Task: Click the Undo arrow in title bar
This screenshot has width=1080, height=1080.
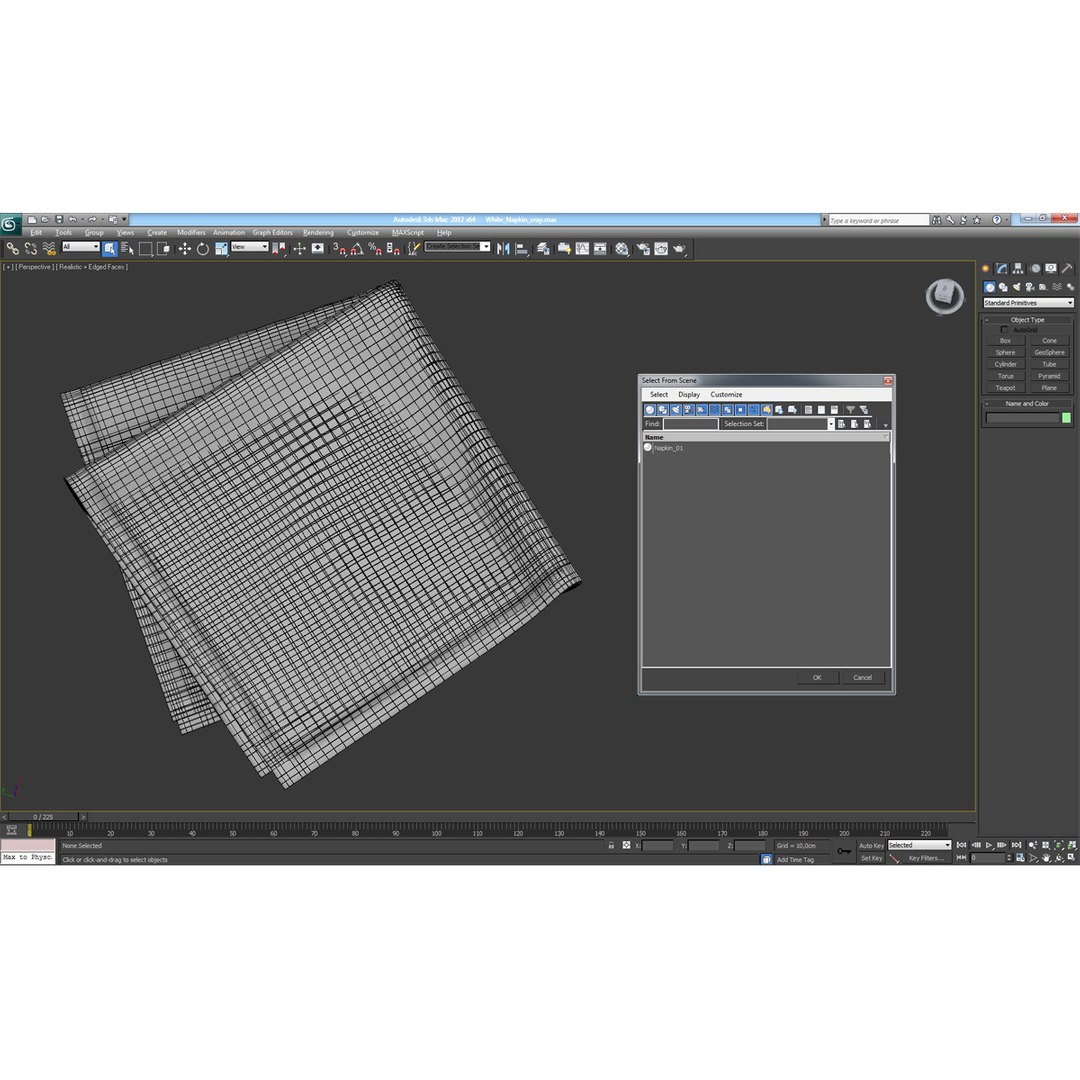Action: [72, 220]
